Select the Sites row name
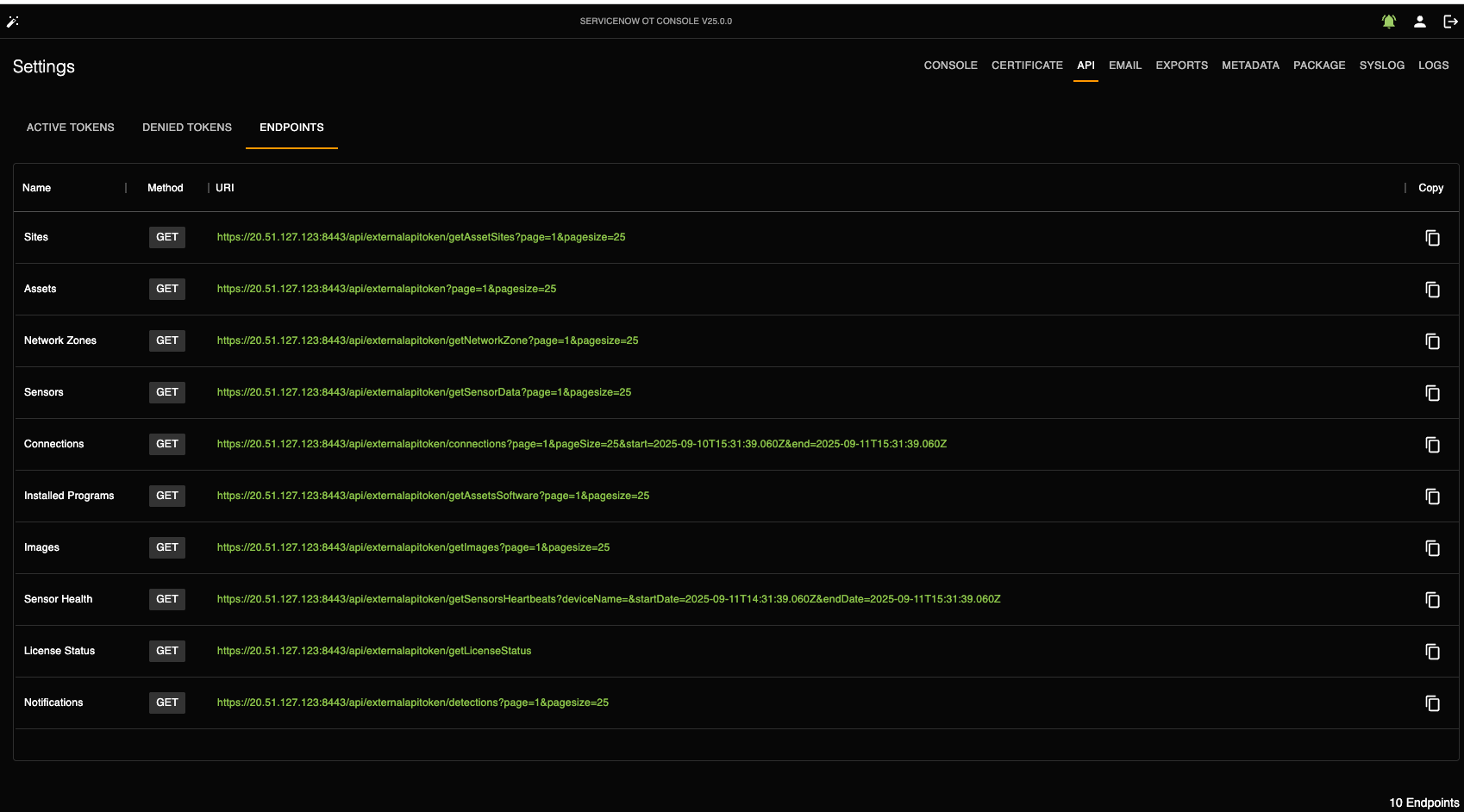Screen dimensions: 1464x812 click(x=36, y=237)
